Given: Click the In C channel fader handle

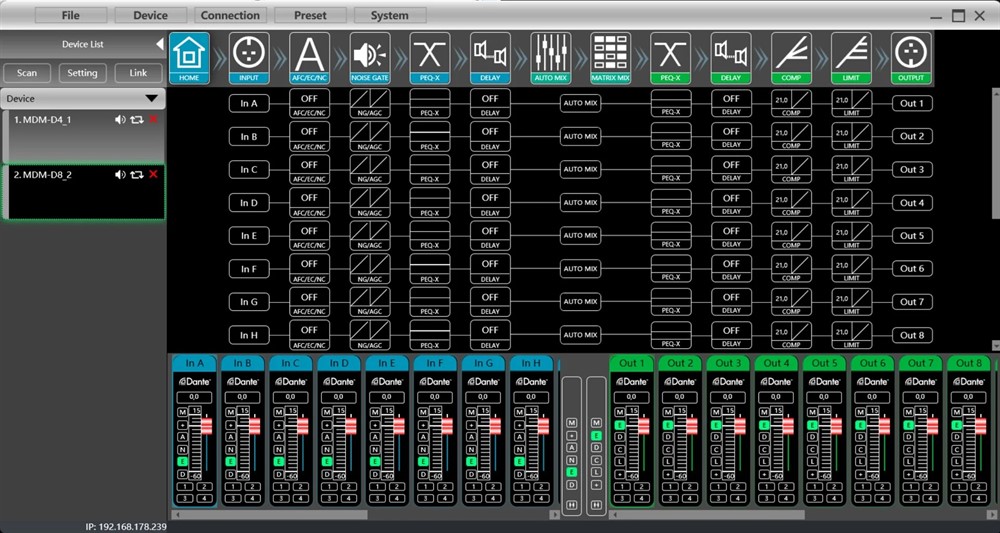Looking at the screenshot, I should click(303, 426).
